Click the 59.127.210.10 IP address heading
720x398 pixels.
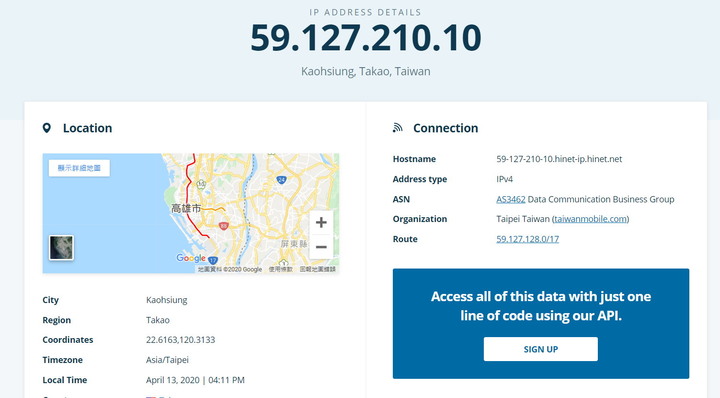coord(366,38)
